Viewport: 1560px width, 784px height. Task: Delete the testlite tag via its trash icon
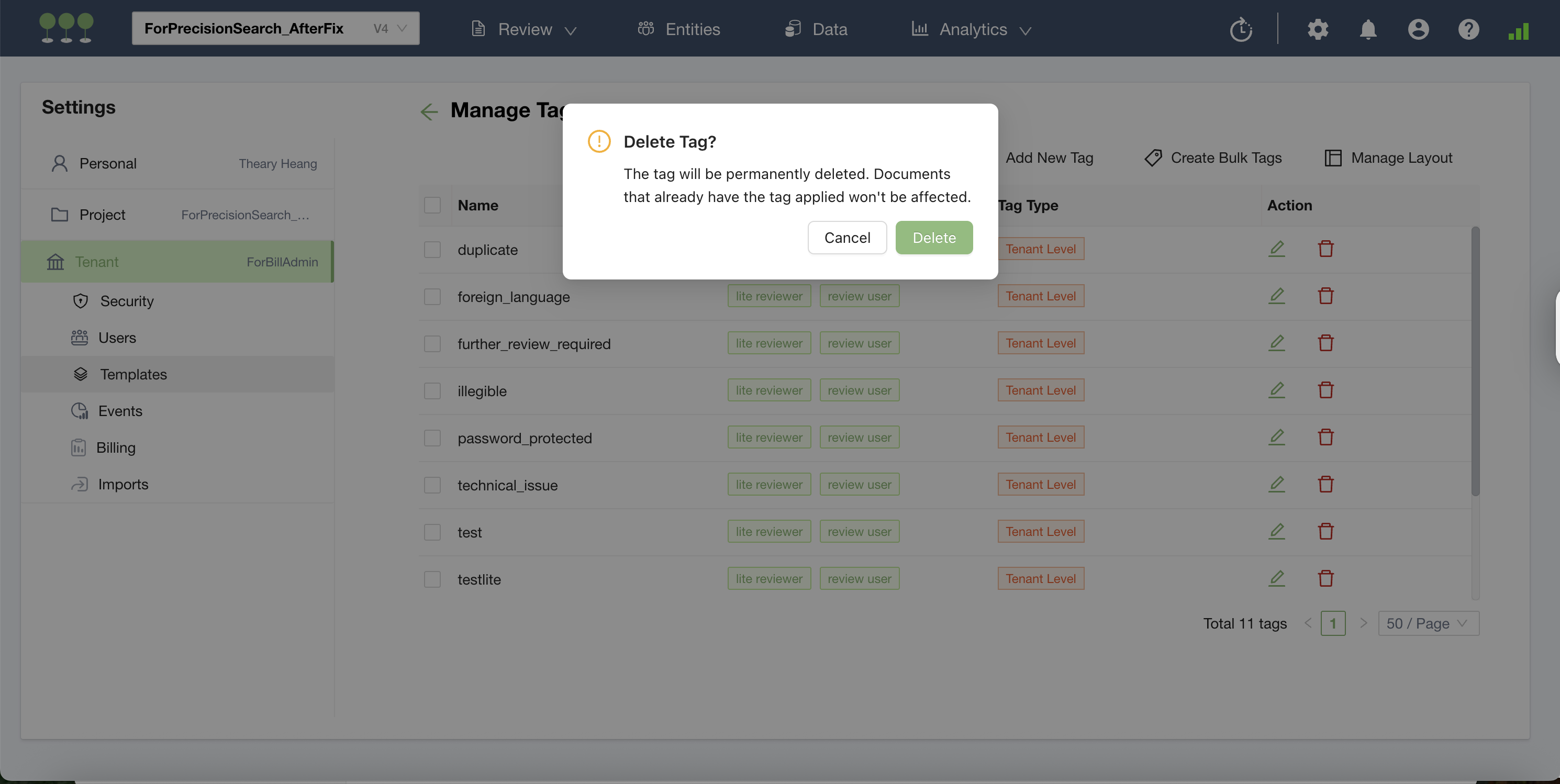click(1325, 579)
